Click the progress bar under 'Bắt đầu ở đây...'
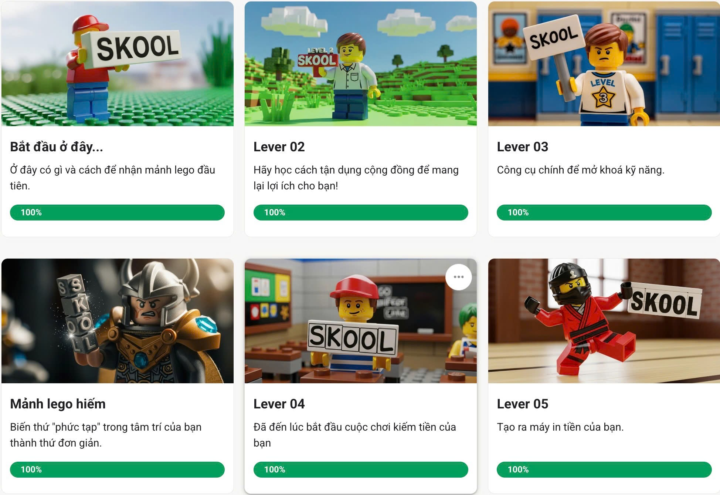This screenshot has height=495, width=720. [x=117, y=213]
